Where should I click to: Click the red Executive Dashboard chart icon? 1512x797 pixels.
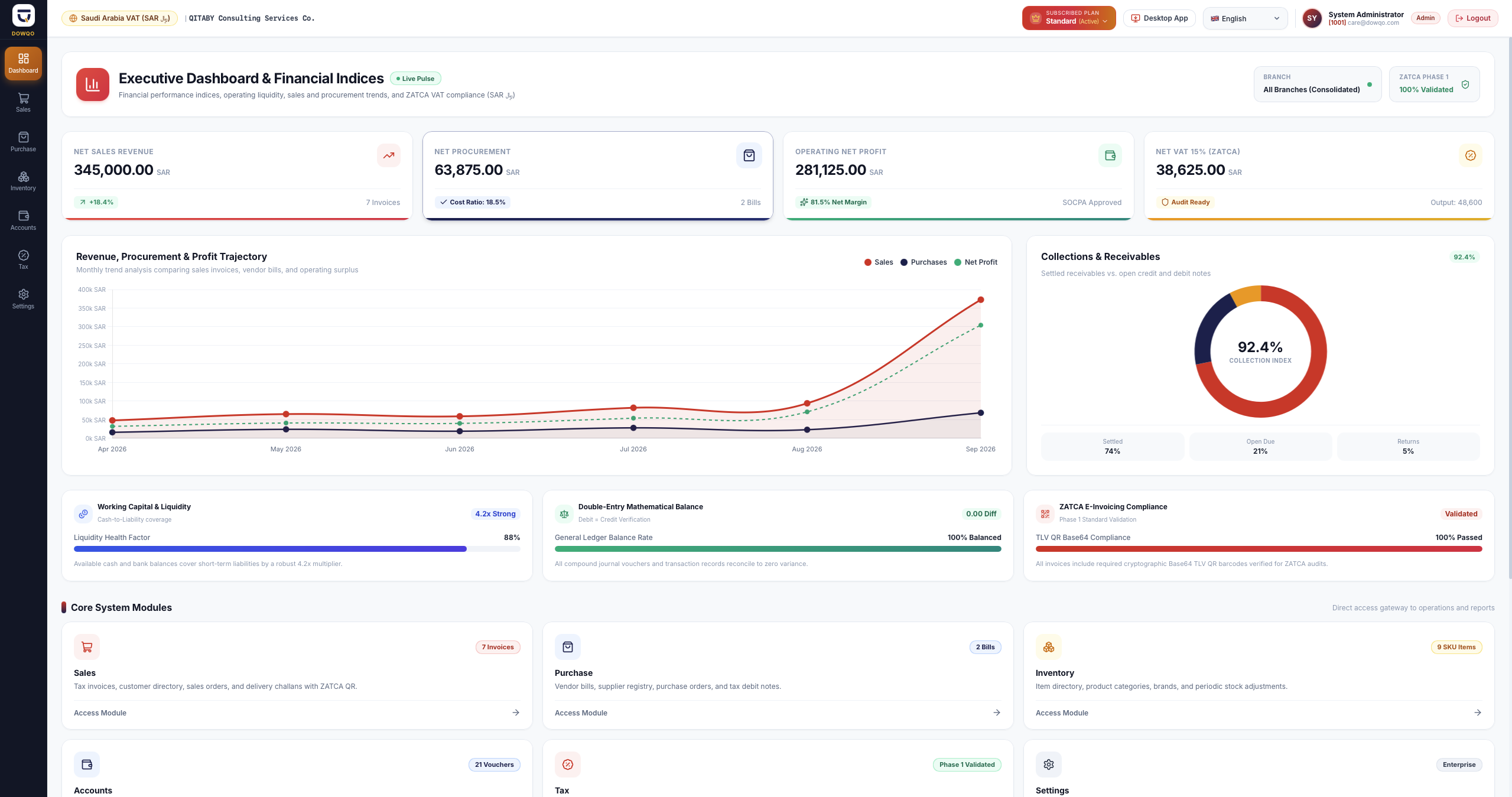tap(93, 84)
